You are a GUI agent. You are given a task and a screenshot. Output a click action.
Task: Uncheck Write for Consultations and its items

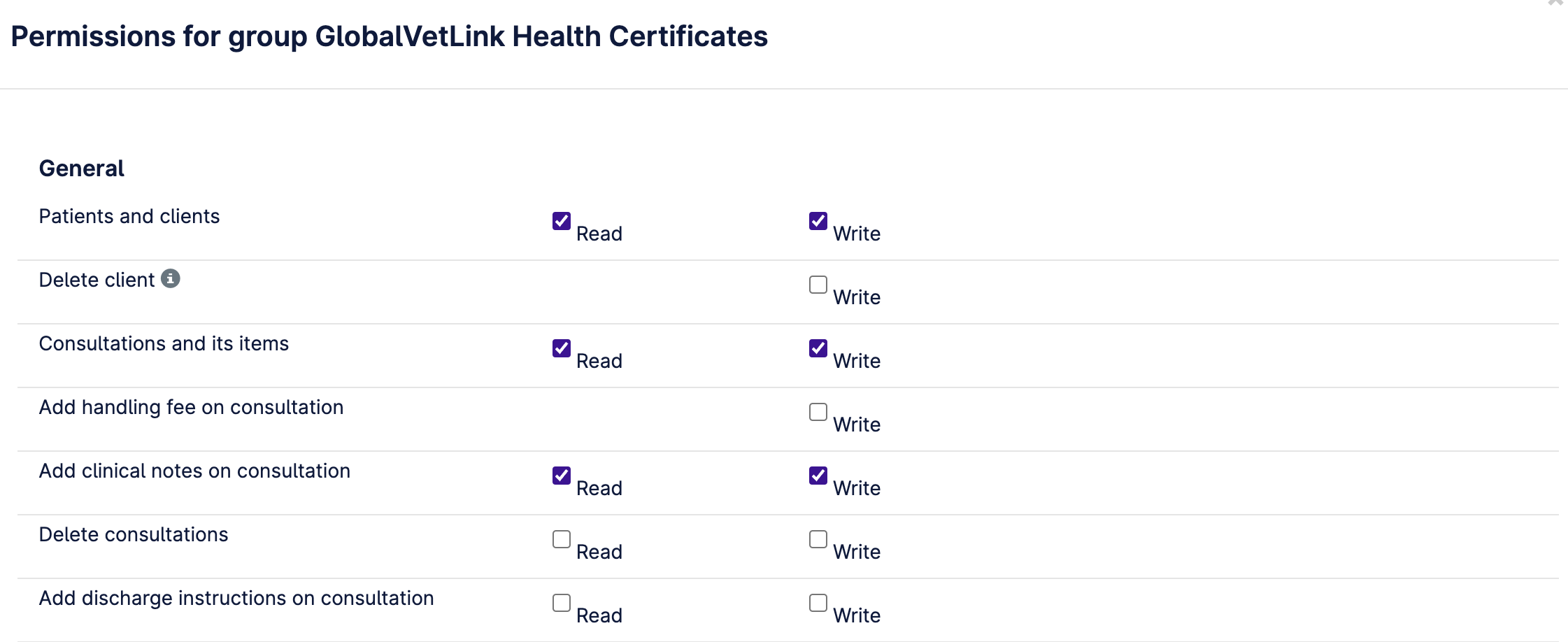(x=818, y=348)
